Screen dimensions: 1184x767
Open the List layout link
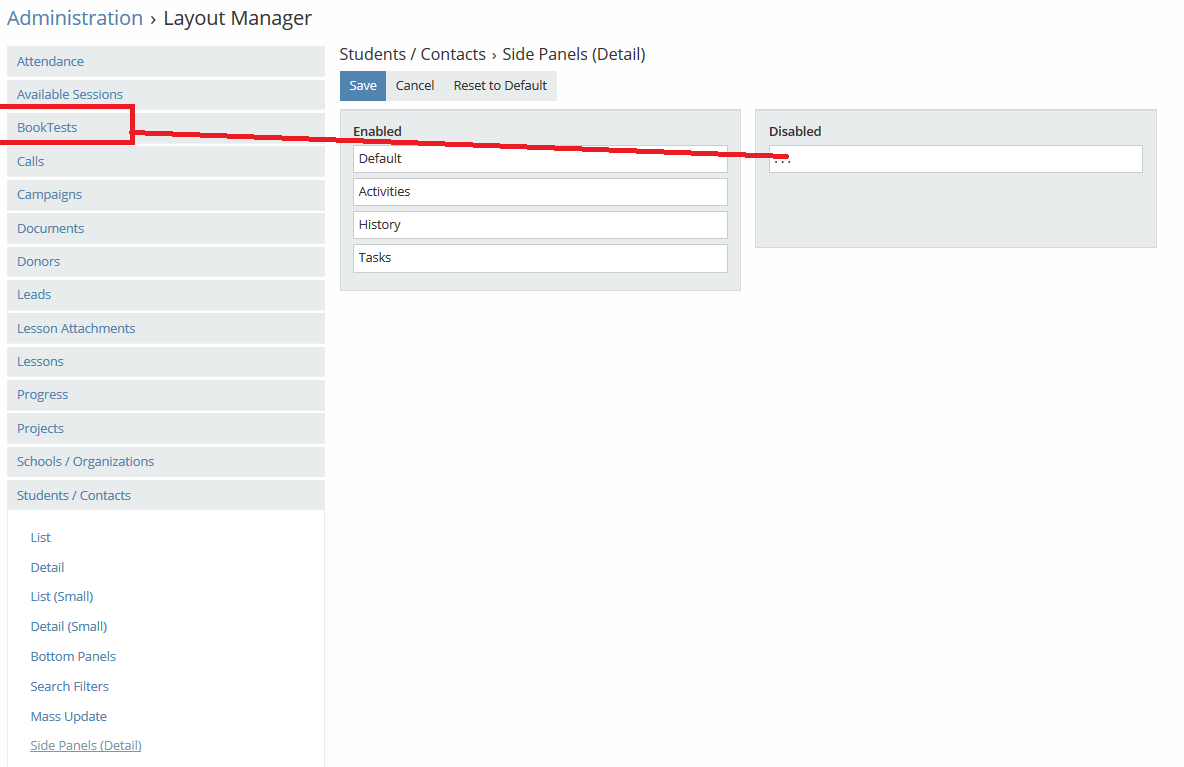[x=41, y=538]
